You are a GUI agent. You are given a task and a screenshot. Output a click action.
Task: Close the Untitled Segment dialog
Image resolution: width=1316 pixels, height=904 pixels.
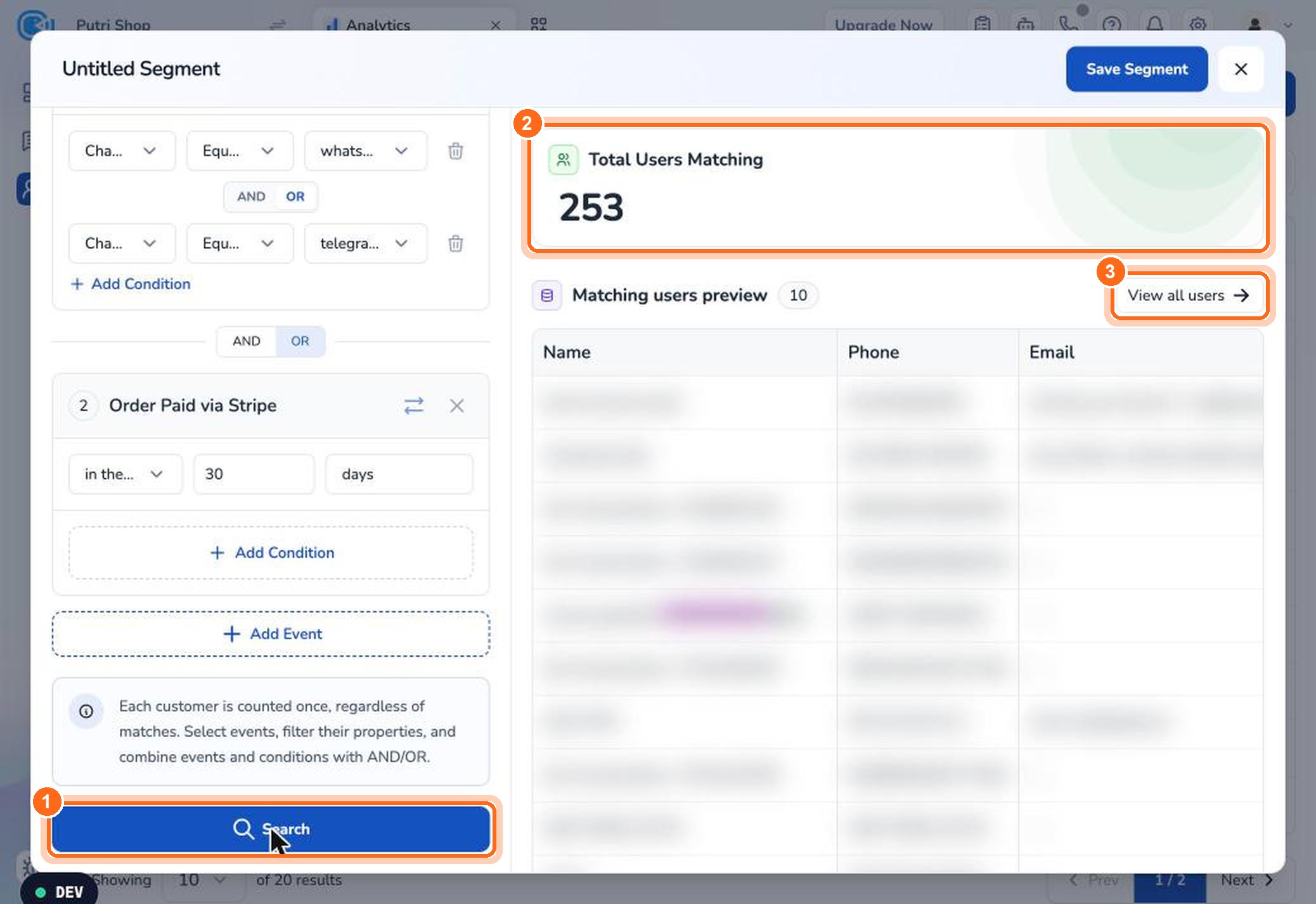1241,69
